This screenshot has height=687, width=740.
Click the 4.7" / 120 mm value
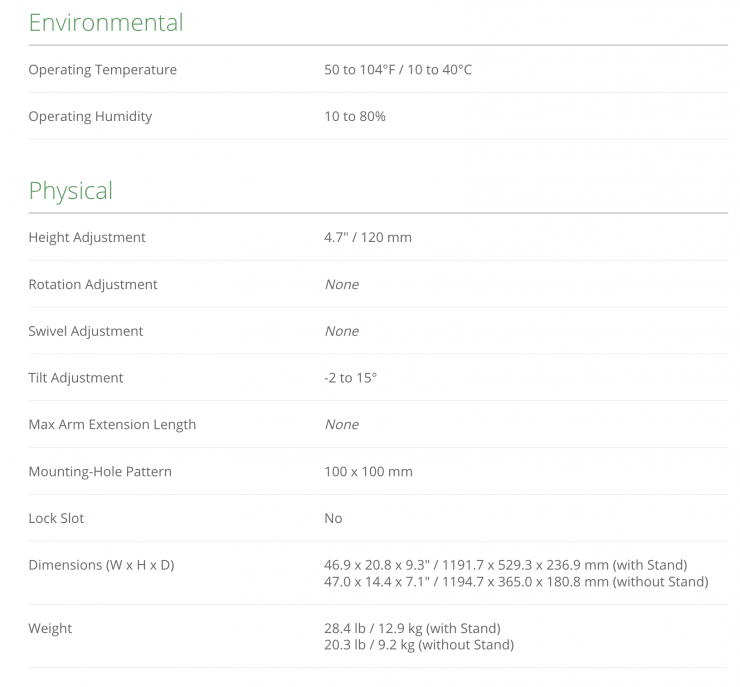[x=368, y=238]
